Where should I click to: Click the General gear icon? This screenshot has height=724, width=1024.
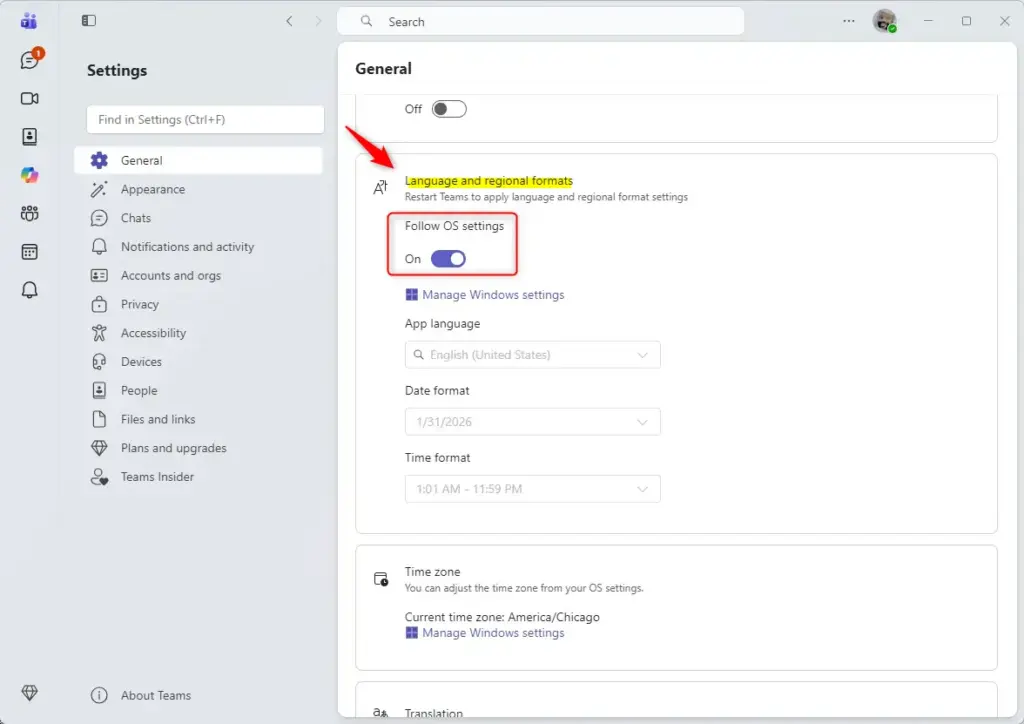coord(99,161)
